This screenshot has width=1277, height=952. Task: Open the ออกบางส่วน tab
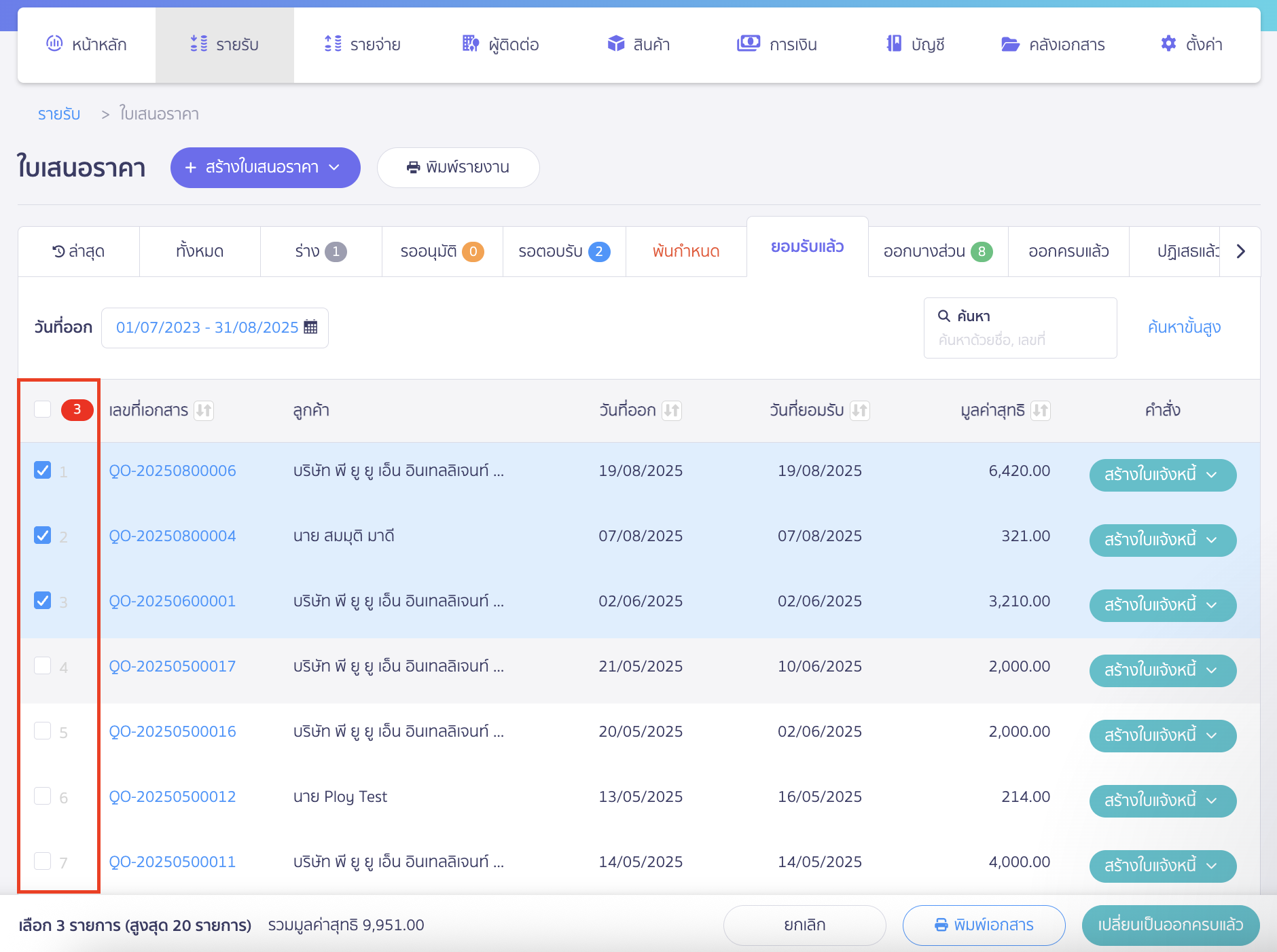point(937,252)
